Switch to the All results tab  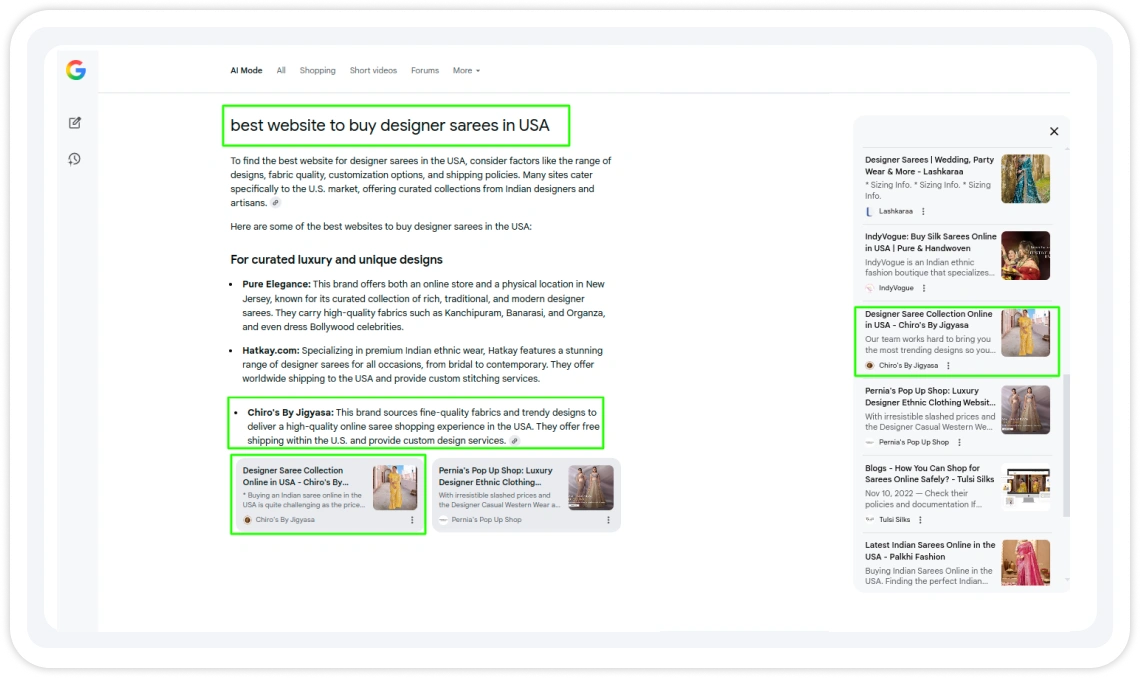[x=281, y=70]
